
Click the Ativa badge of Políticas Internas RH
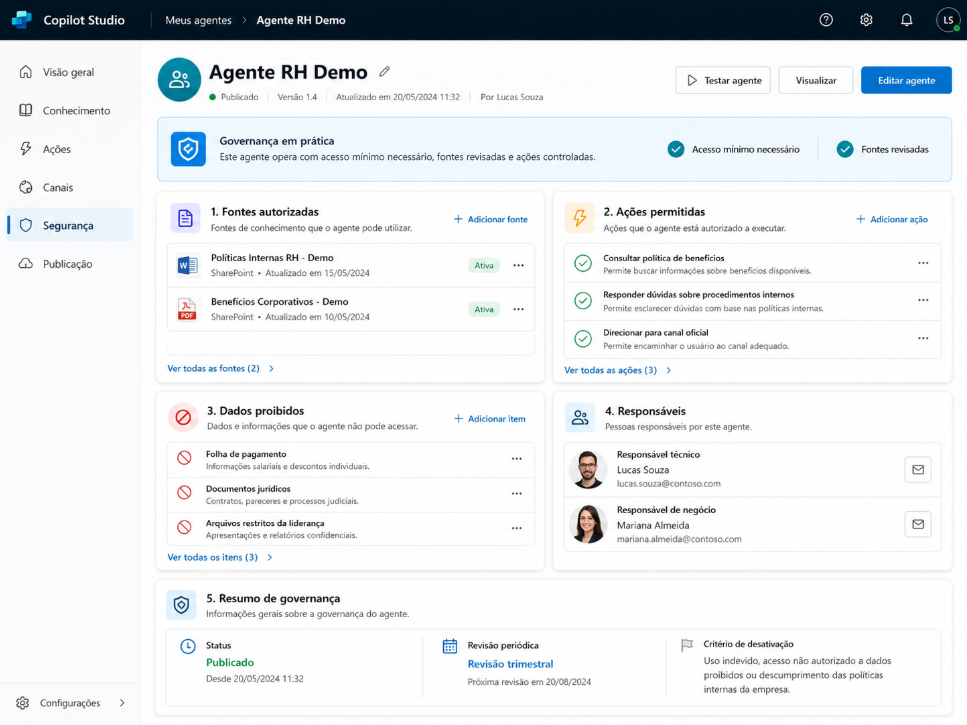point(484,265)
